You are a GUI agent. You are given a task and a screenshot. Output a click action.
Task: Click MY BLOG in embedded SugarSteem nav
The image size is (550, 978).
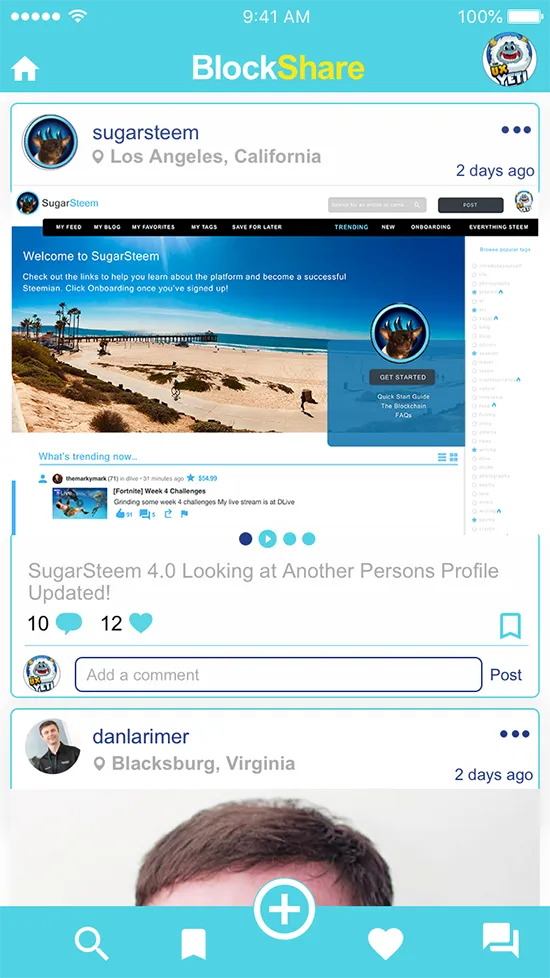pos(107,227)
